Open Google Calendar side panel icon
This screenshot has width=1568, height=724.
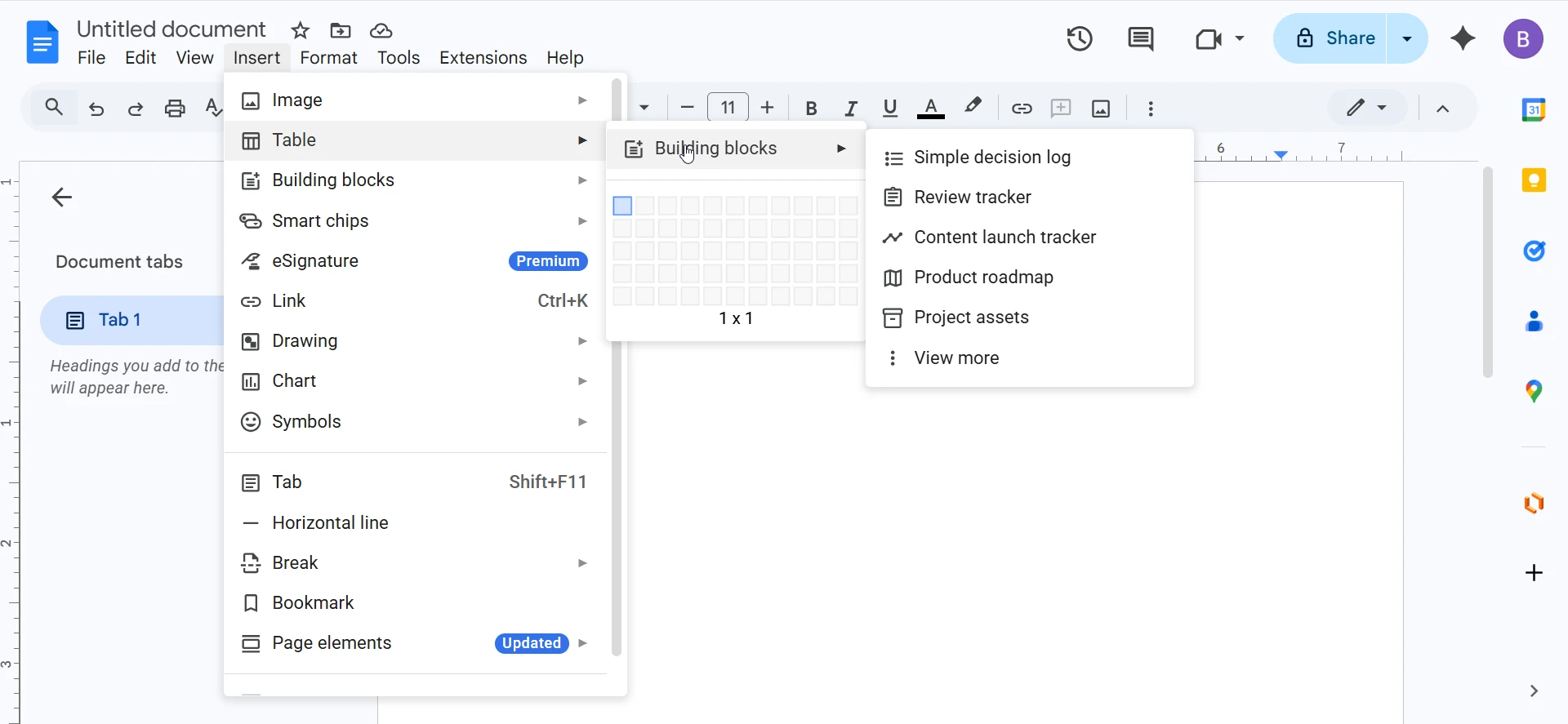pyautogui.click(x=1534, y=109)
